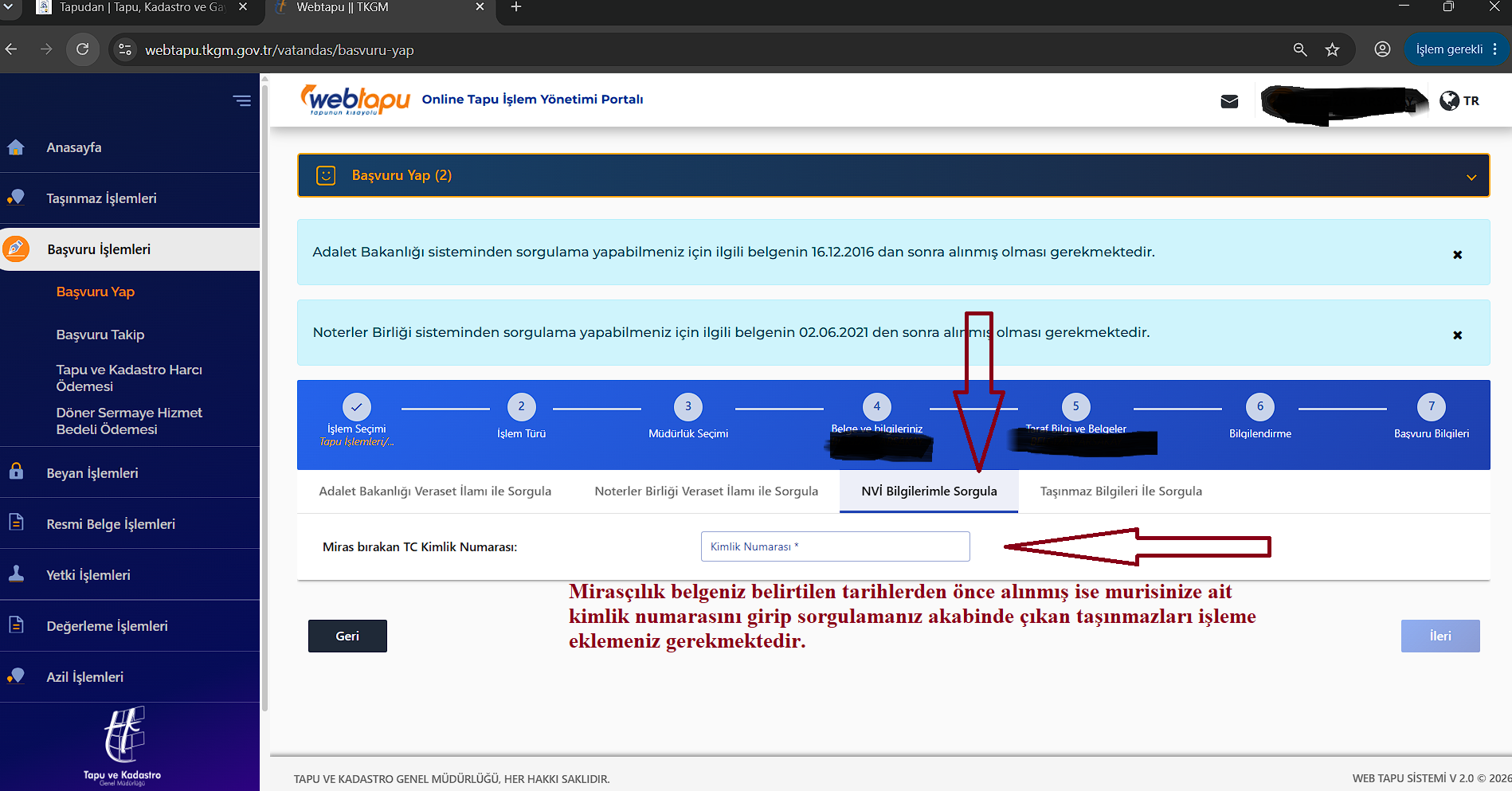Open messages via the envelope icon
Image resolution: width=1512 pixels, height=791 pixels.
click(1229, 101)
